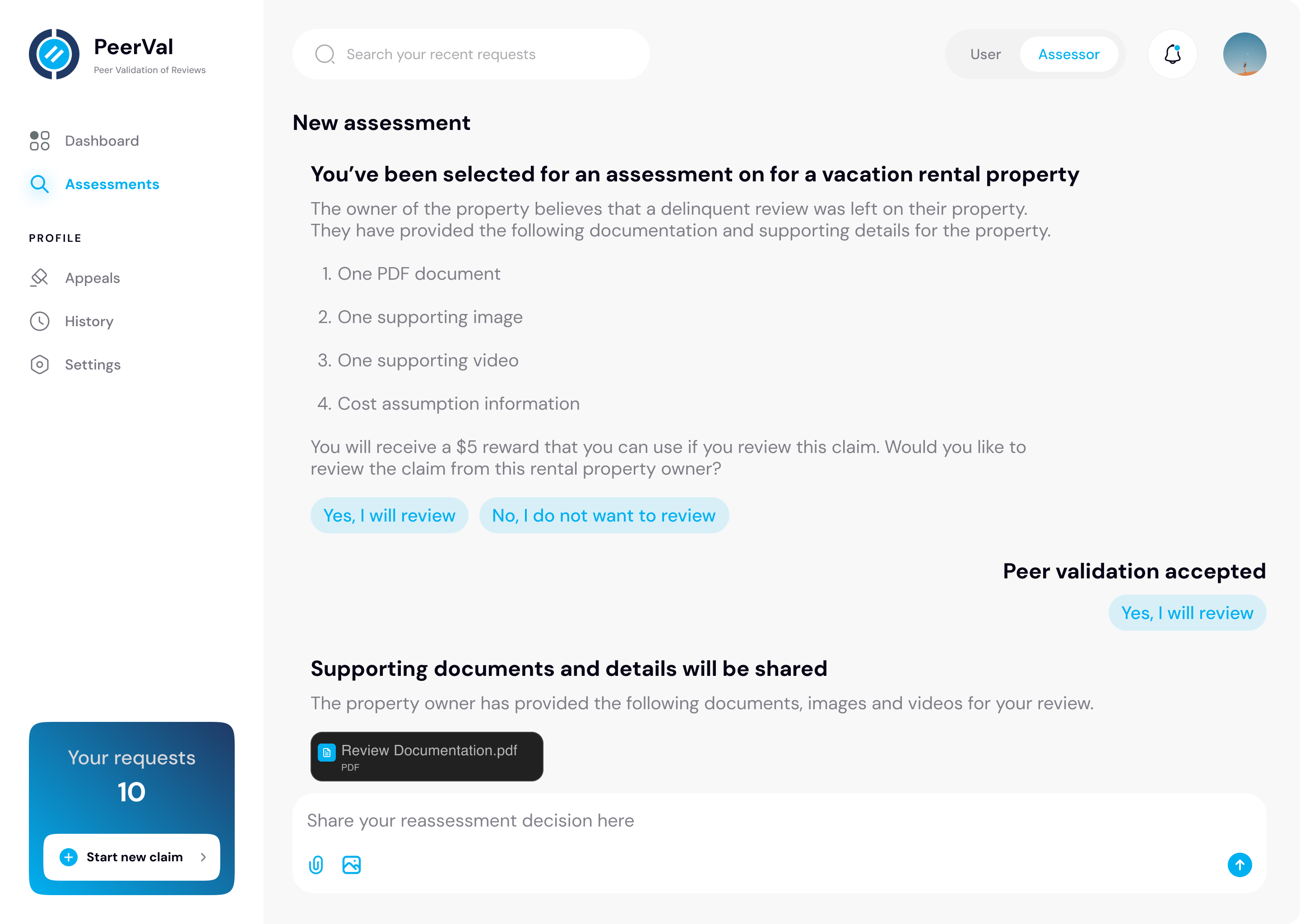Click the PeerVal logo icon
This screenshot has height=924, width=1300.
54,54
